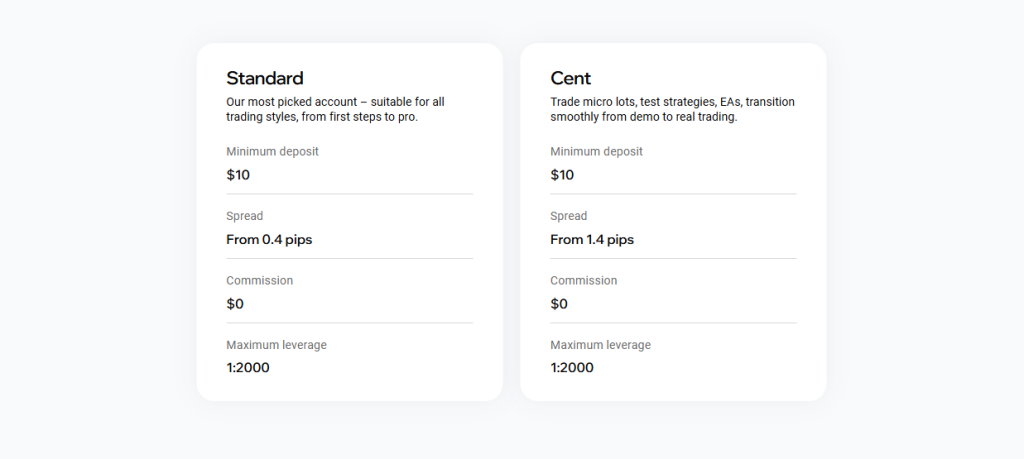Click 1:2000 leverage value in Cent card

point(572,368)
